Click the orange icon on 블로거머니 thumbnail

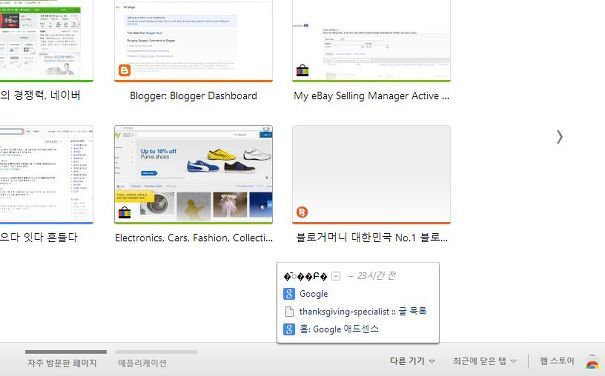(302, 212)
